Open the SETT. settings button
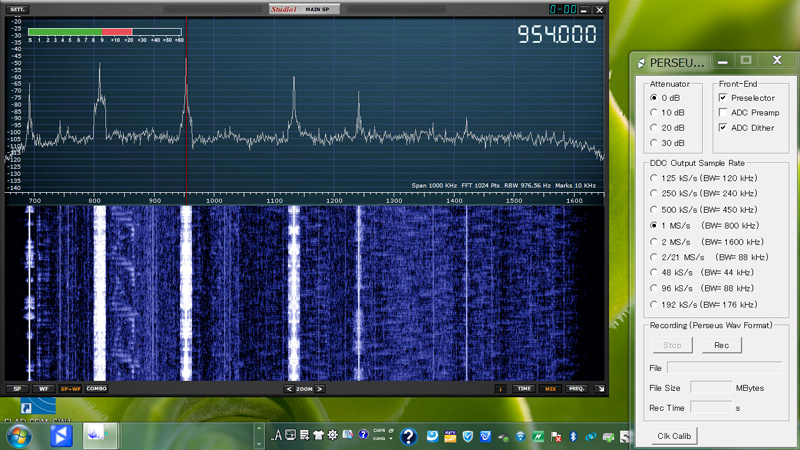Viewport: 800px width, 450px height. pos(18,10)
